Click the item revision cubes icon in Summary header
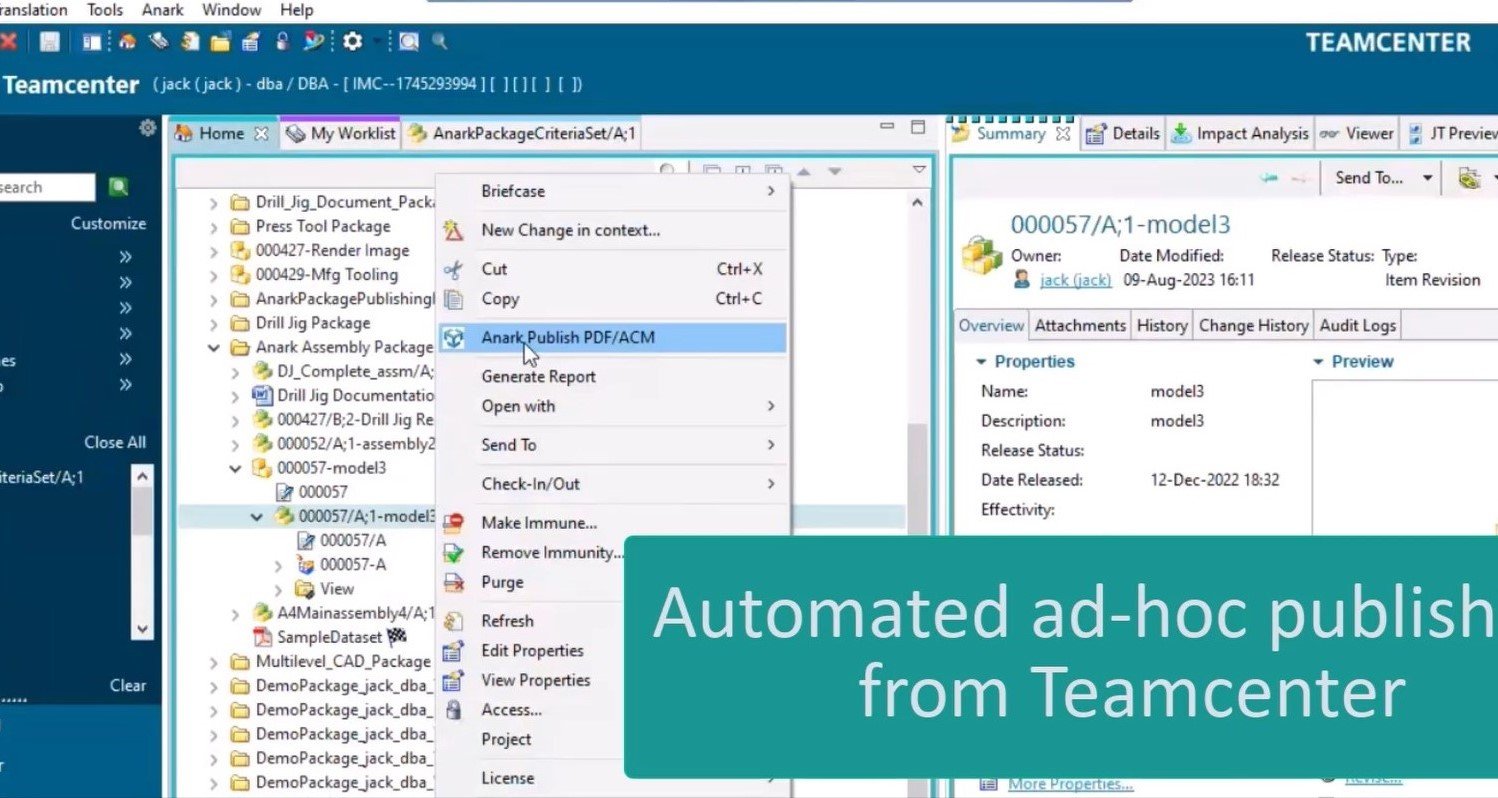 [981, 254]
